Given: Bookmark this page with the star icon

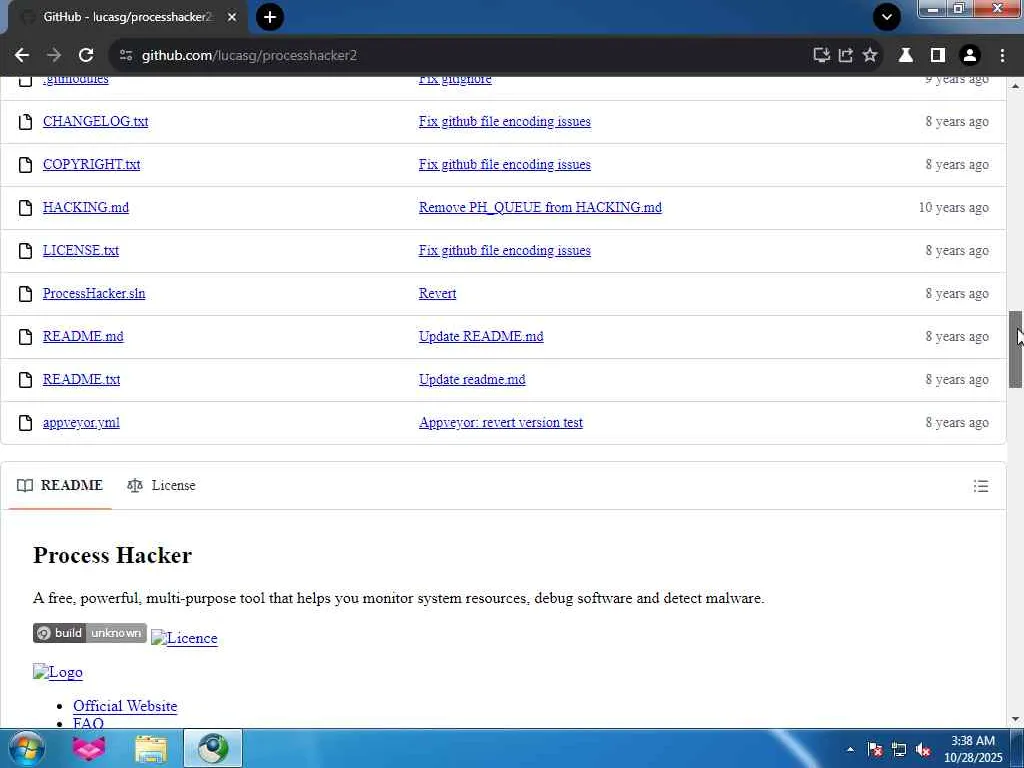Looking at the screenshot, I should tap(870, 56).
